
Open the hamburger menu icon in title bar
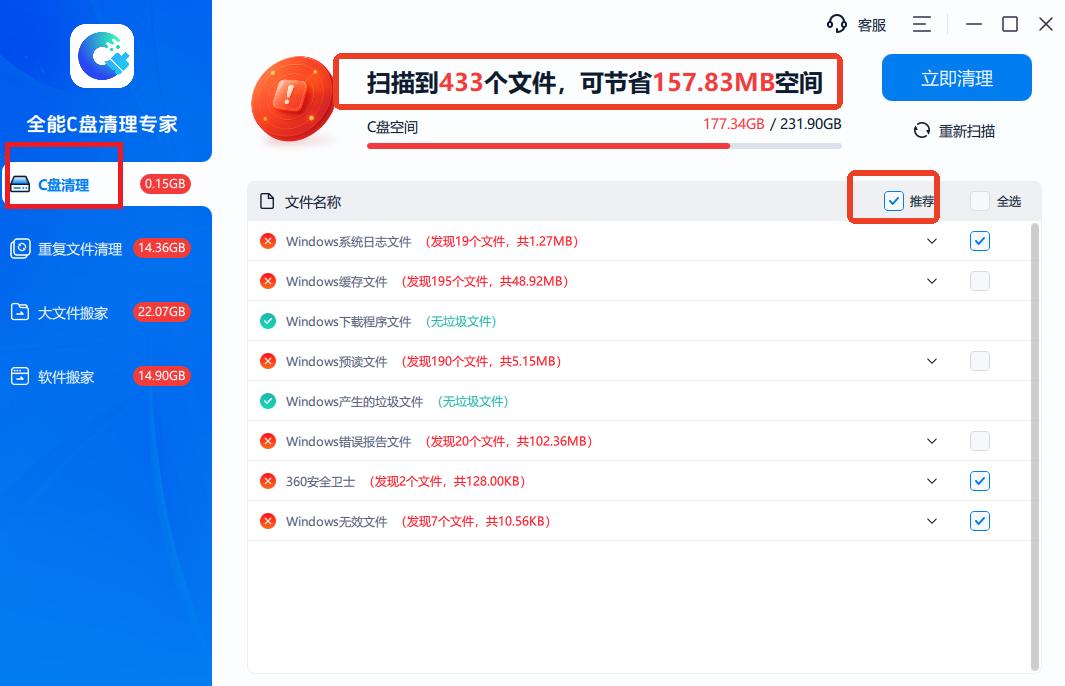coord(921,24)
